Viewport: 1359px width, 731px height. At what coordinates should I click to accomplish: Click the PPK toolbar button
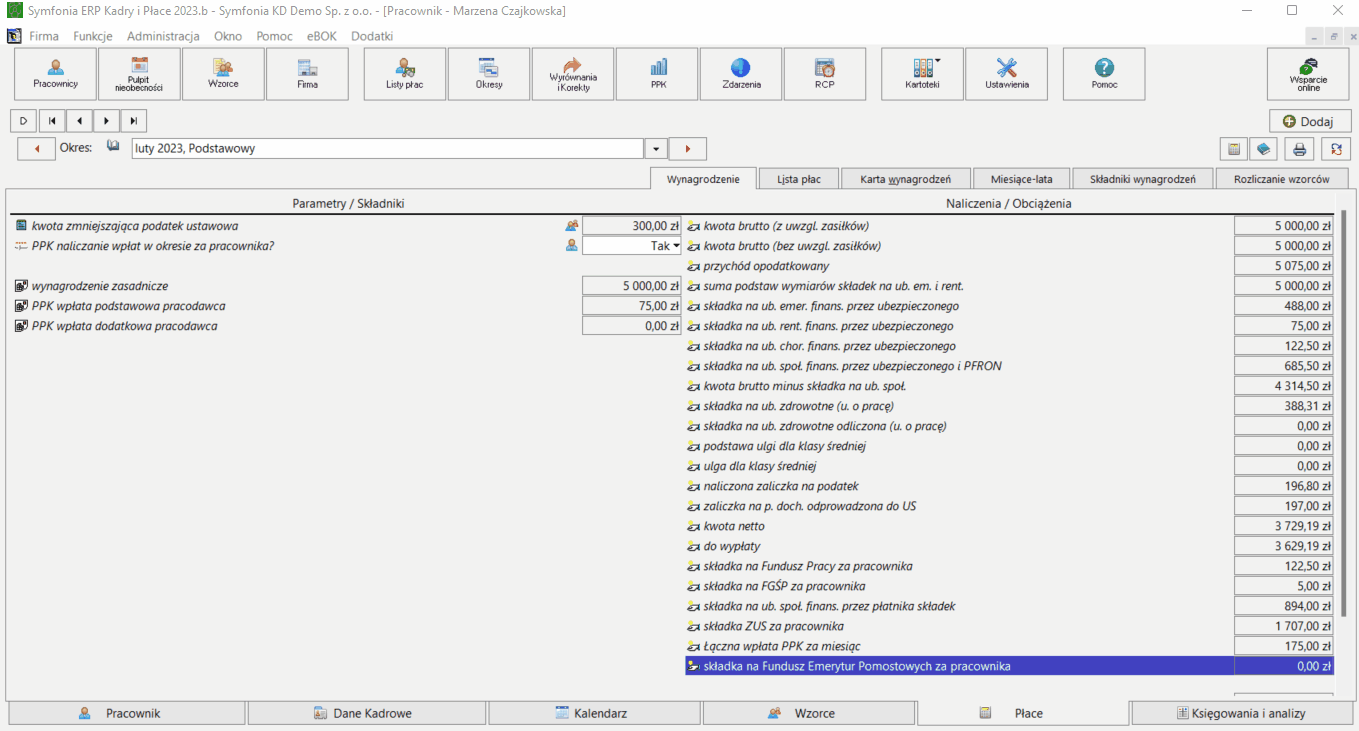tap(657, 74)
